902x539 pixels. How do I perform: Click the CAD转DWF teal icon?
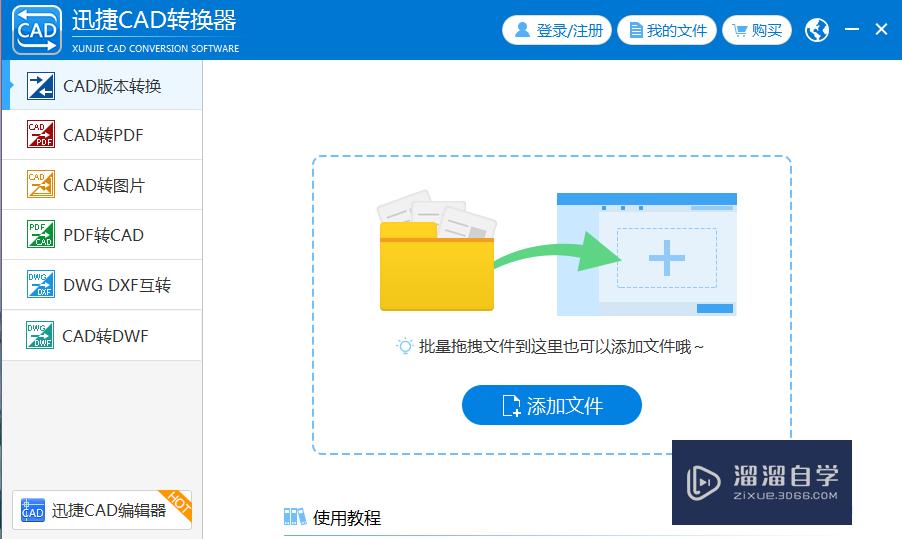click(x=40, y=335)
